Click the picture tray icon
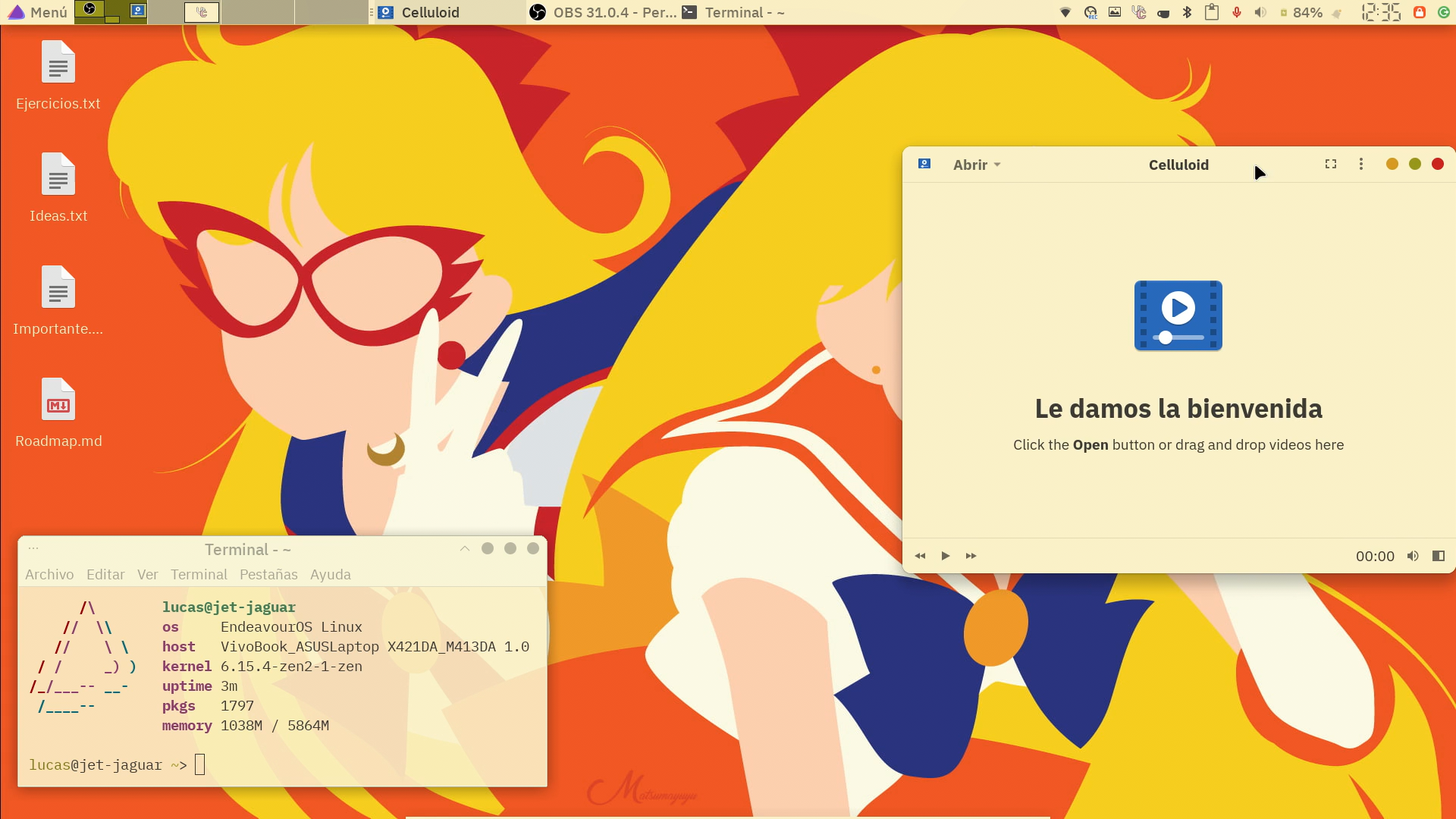Screen dimensions: 1456x819 coord(1115,12)
